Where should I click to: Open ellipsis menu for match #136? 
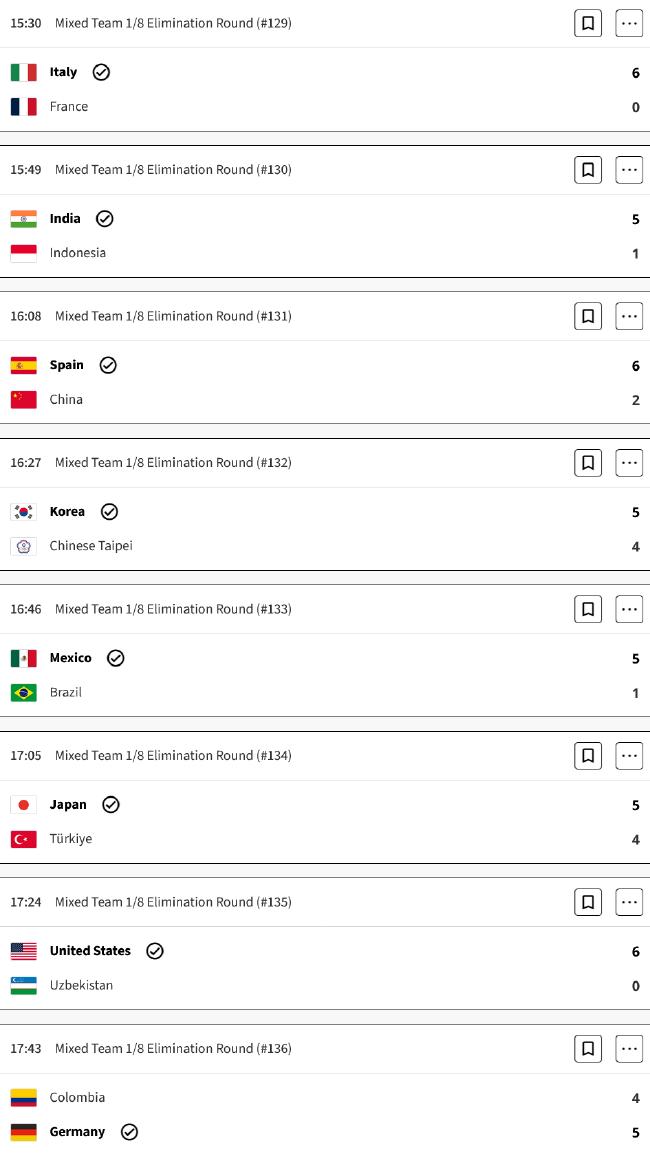629,1048
